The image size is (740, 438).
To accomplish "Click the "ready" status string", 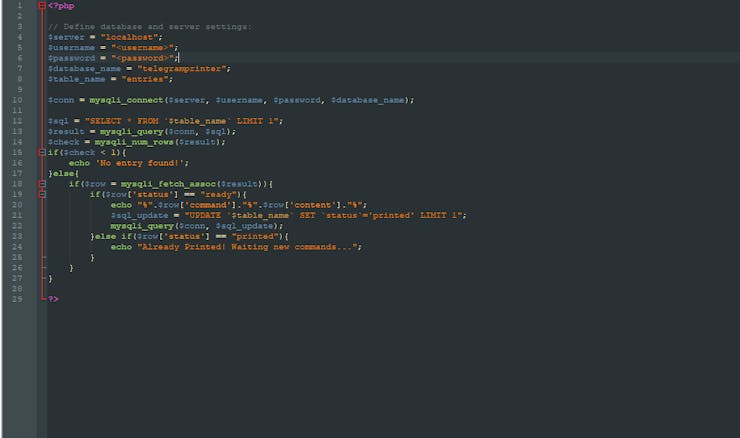I will pos(219,194).
